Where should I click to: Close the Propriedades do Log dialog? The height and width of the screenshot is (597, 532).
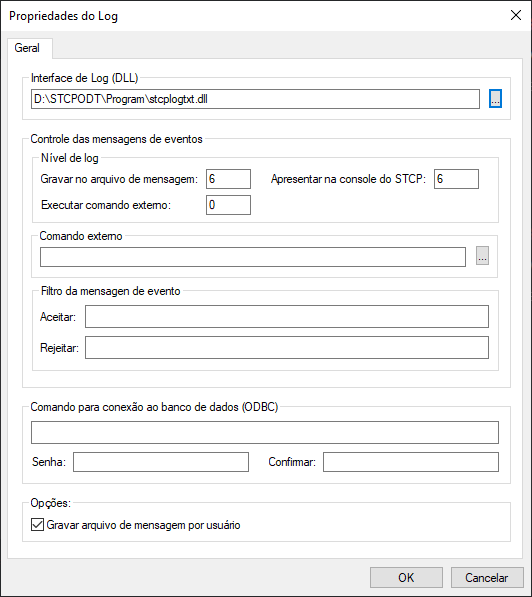coord(516,15)
